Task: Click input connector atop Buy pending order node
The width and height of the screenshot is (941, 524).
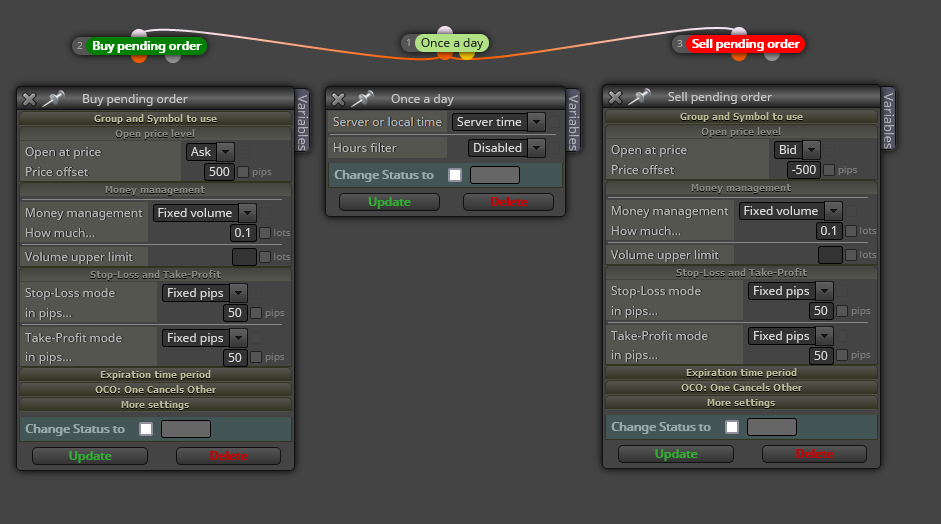Action: coord(139,32)
